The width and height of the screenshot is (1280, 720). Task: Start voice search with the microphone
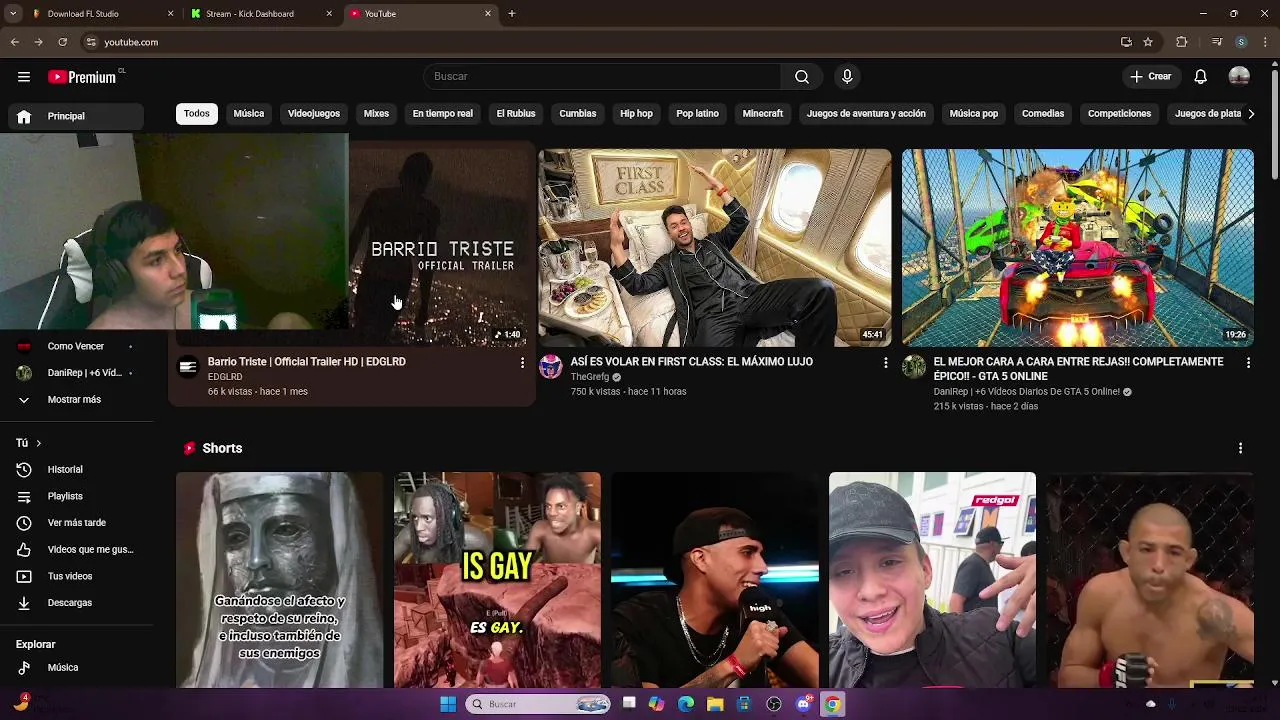tap(847, 77)
